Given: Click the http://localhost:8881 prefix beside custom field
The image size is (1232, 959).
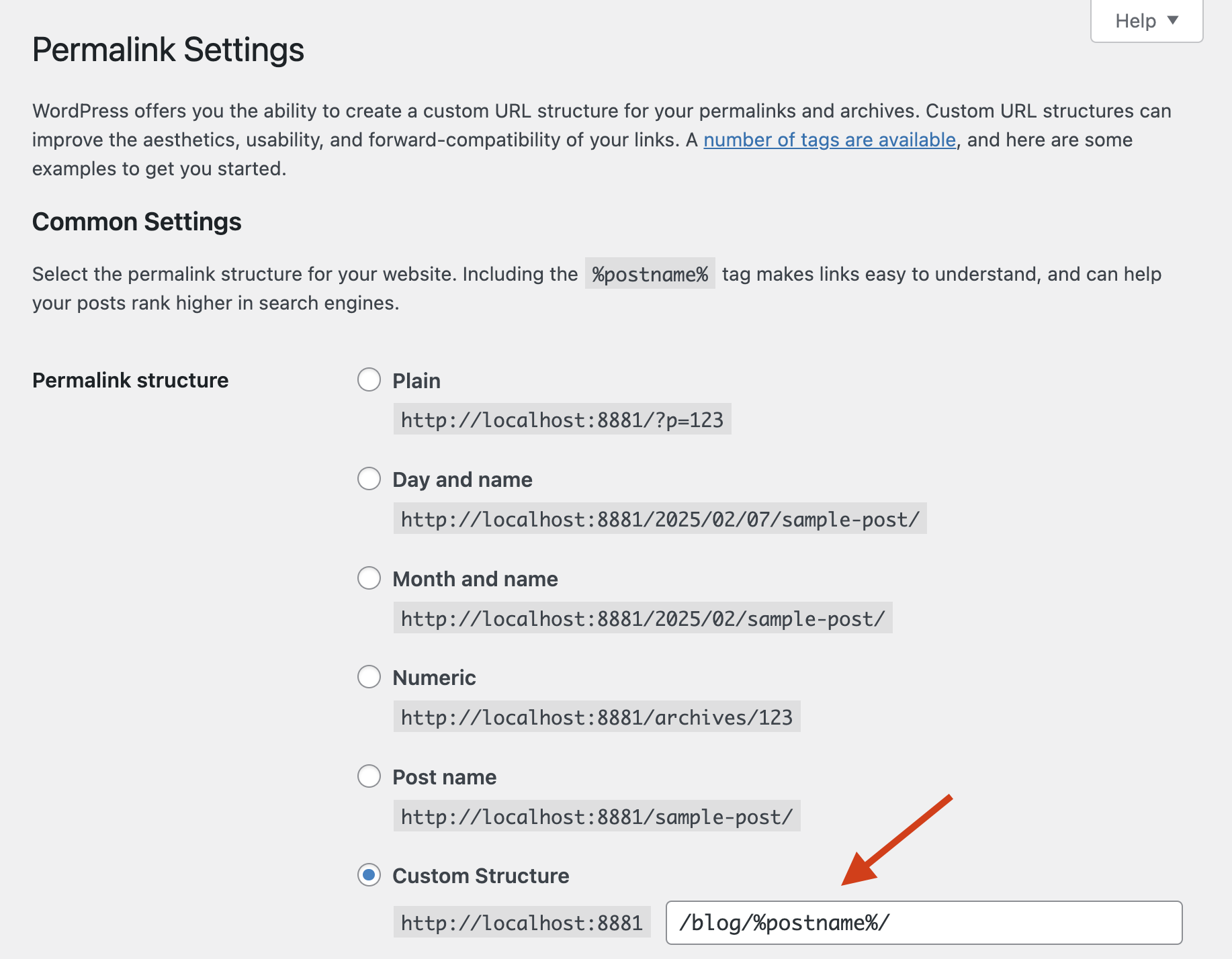Looking at the screenshot, I should [x=522, y=923].
